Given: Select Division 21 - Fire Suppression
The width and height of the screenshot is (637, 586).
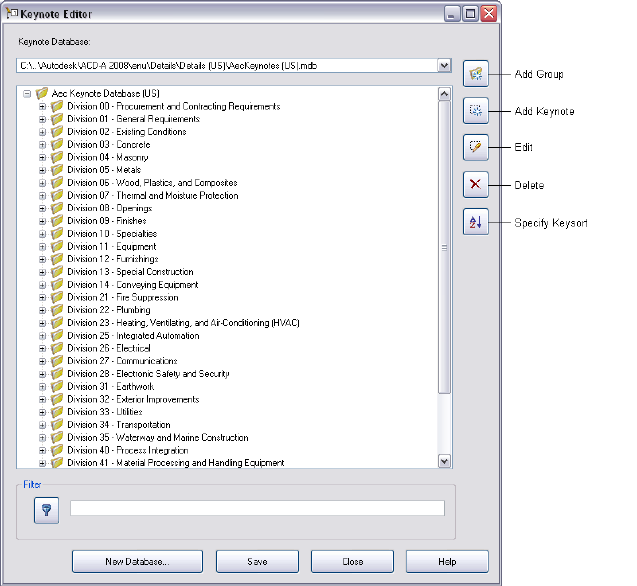Looking at the screenshot, I should (x=123, y=297).
